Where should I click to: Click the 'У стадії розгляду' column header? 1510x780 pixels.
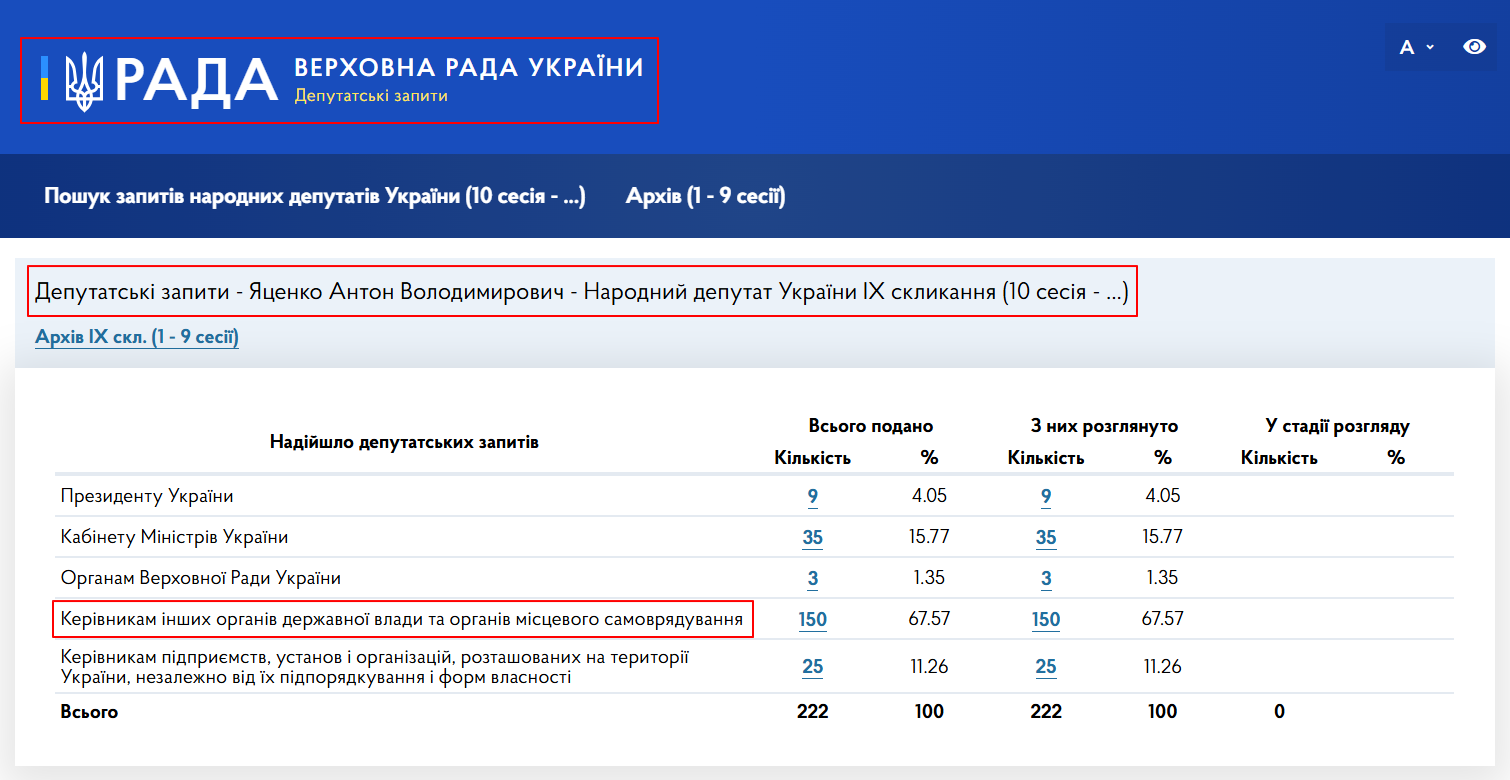1337,426
